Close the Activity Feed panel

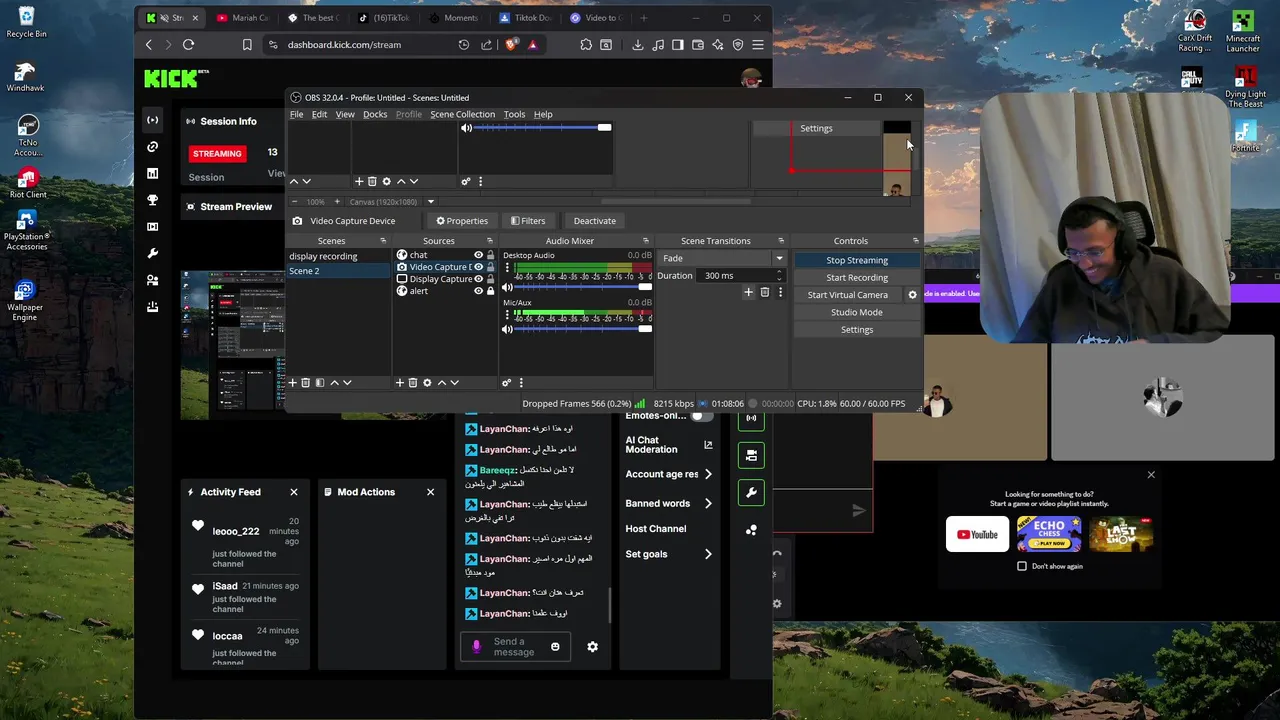point(294,492)
